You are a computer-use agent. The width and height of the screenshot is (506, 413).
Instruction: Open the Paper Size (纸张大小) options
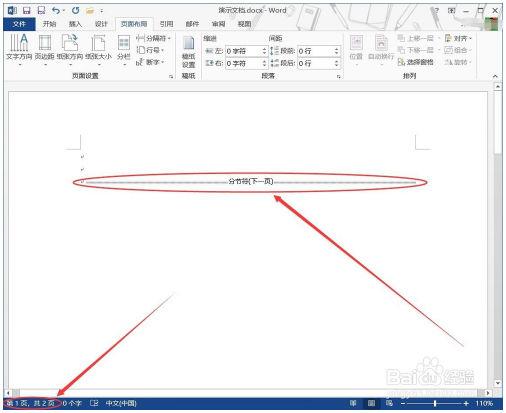tap(98, 49)
